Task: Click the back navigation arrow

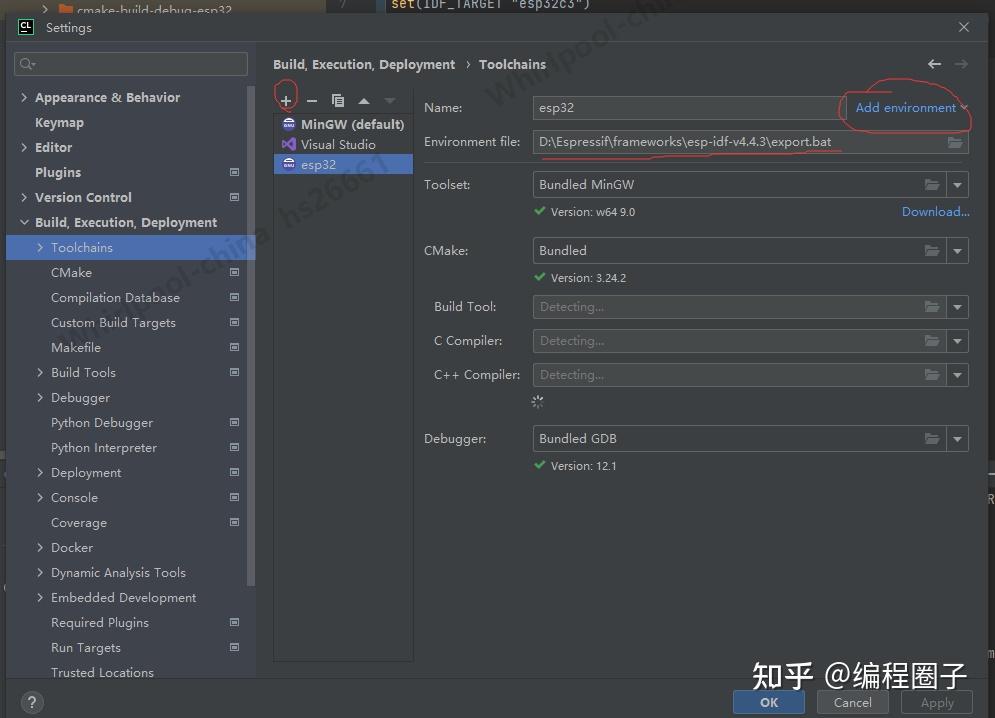Action: click(x=934, y=63)
